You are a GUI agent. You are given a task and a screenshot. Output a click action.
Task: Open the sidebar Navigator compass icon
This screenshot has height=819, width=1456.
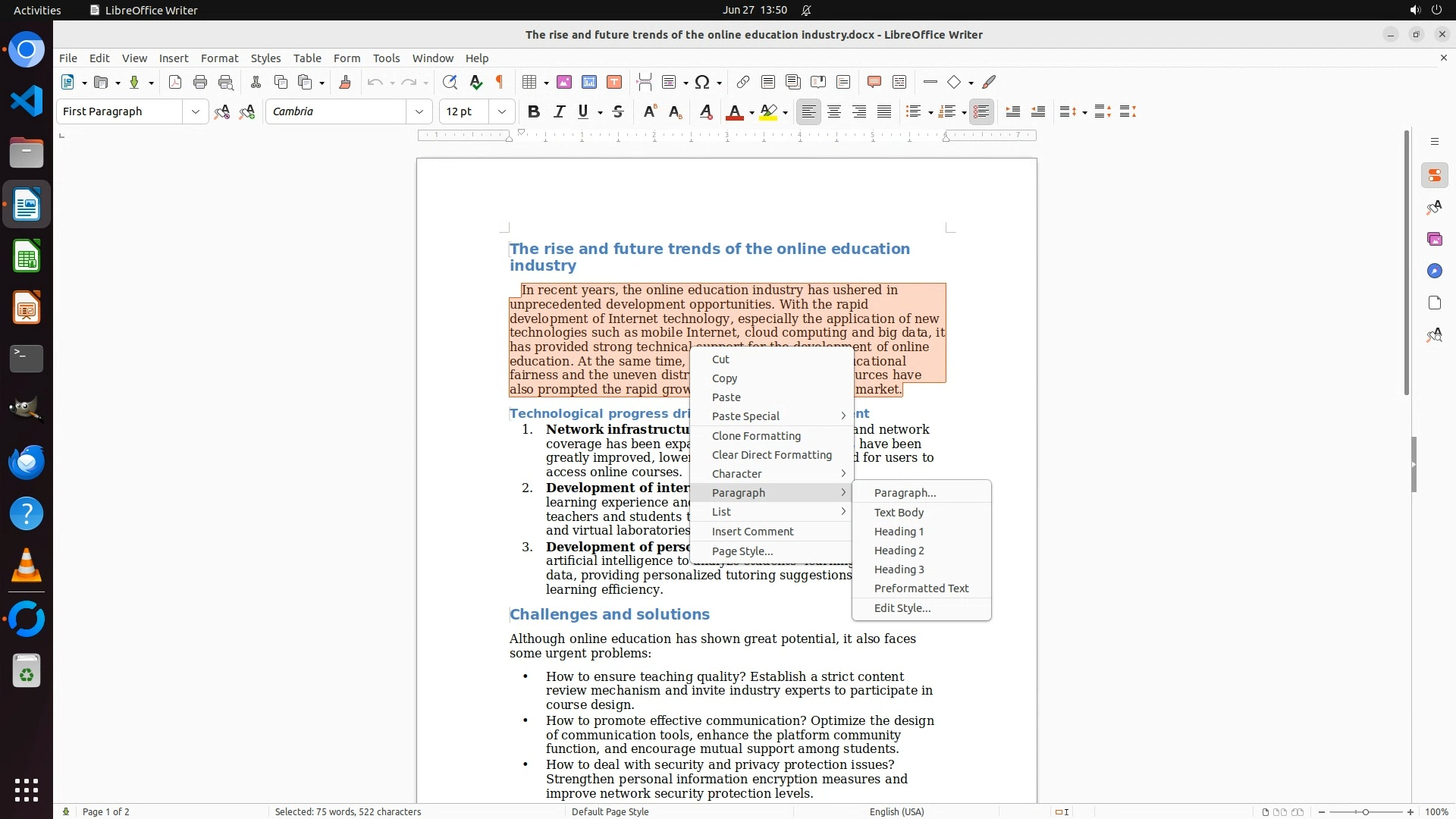click(1434, 271)
